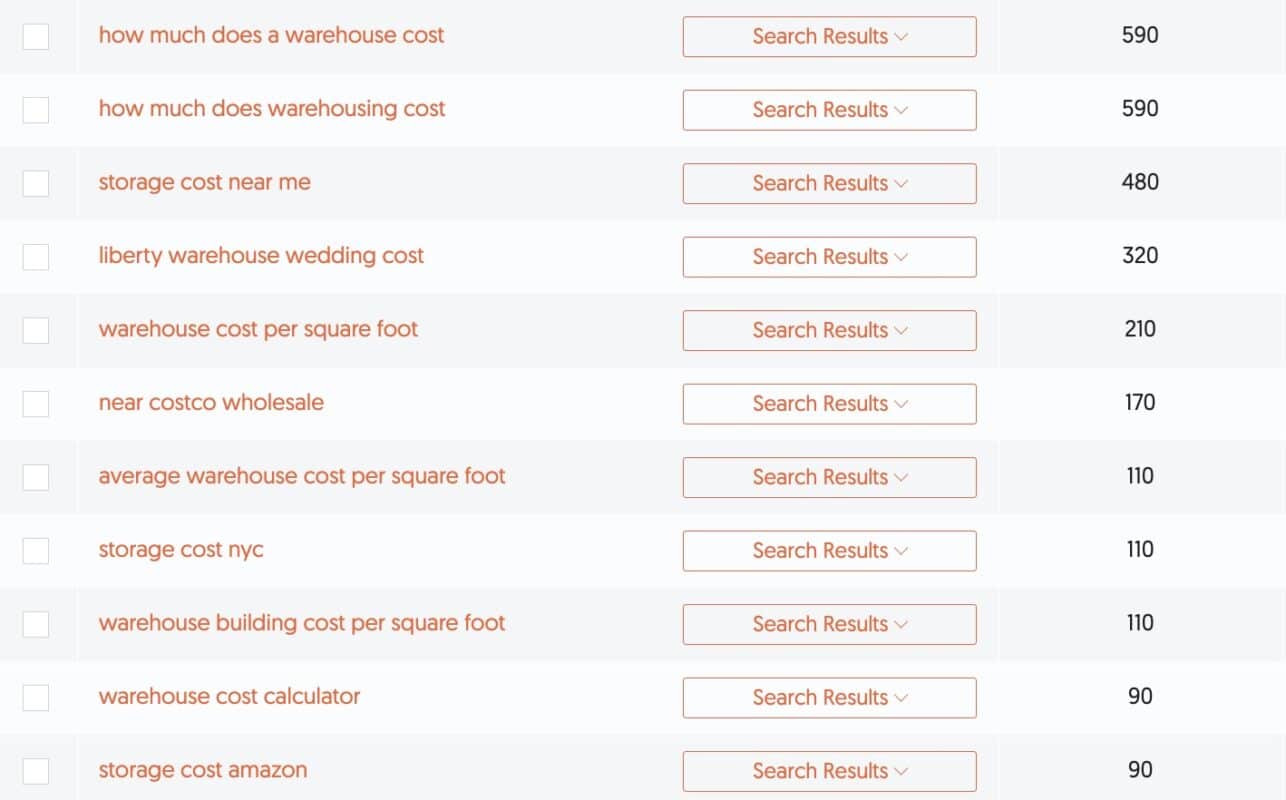
Task: Tick the 'liberty warehouse wedding cost' checkbox
Action: coord(36,257)
